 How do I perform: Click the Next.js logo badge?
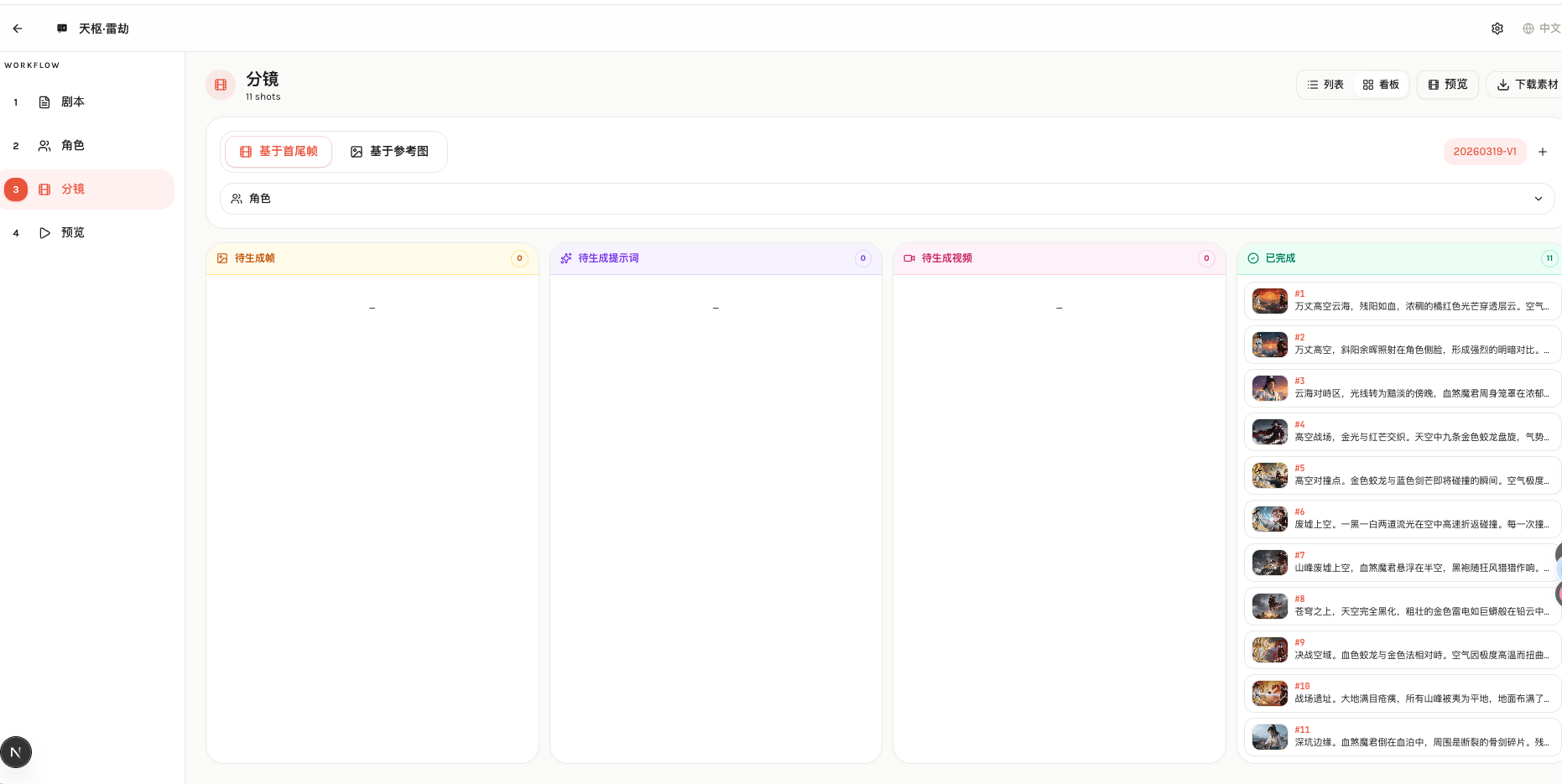click(16, 752)
